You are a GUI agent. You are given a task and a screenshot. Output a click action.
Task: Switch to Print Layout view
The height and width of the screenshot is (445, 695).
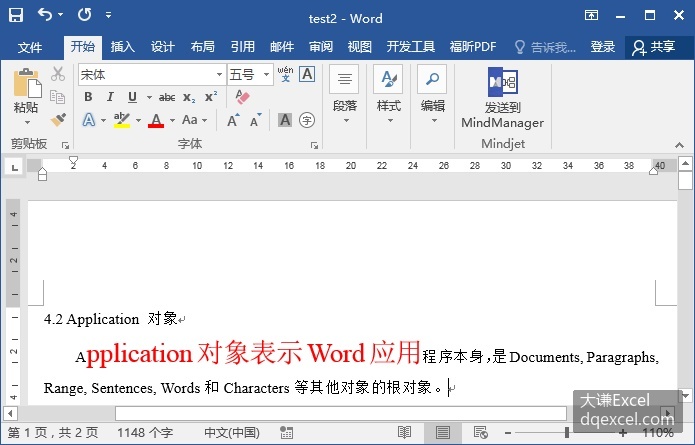[x=442, y=432]
